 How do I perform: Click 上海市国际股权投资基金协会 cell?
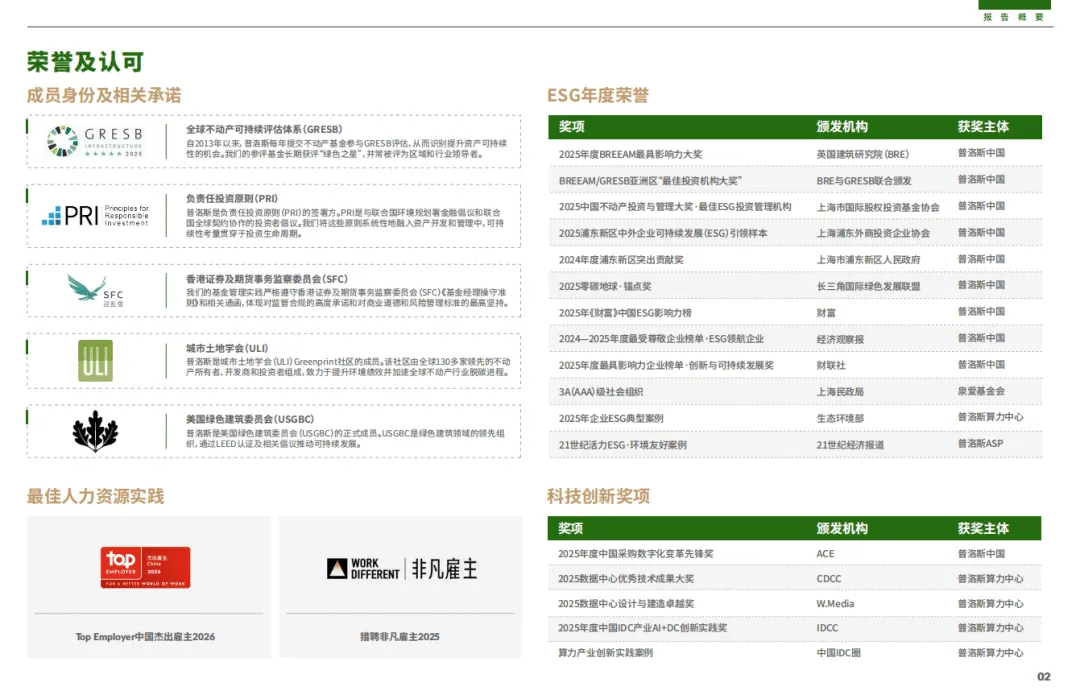878,207
